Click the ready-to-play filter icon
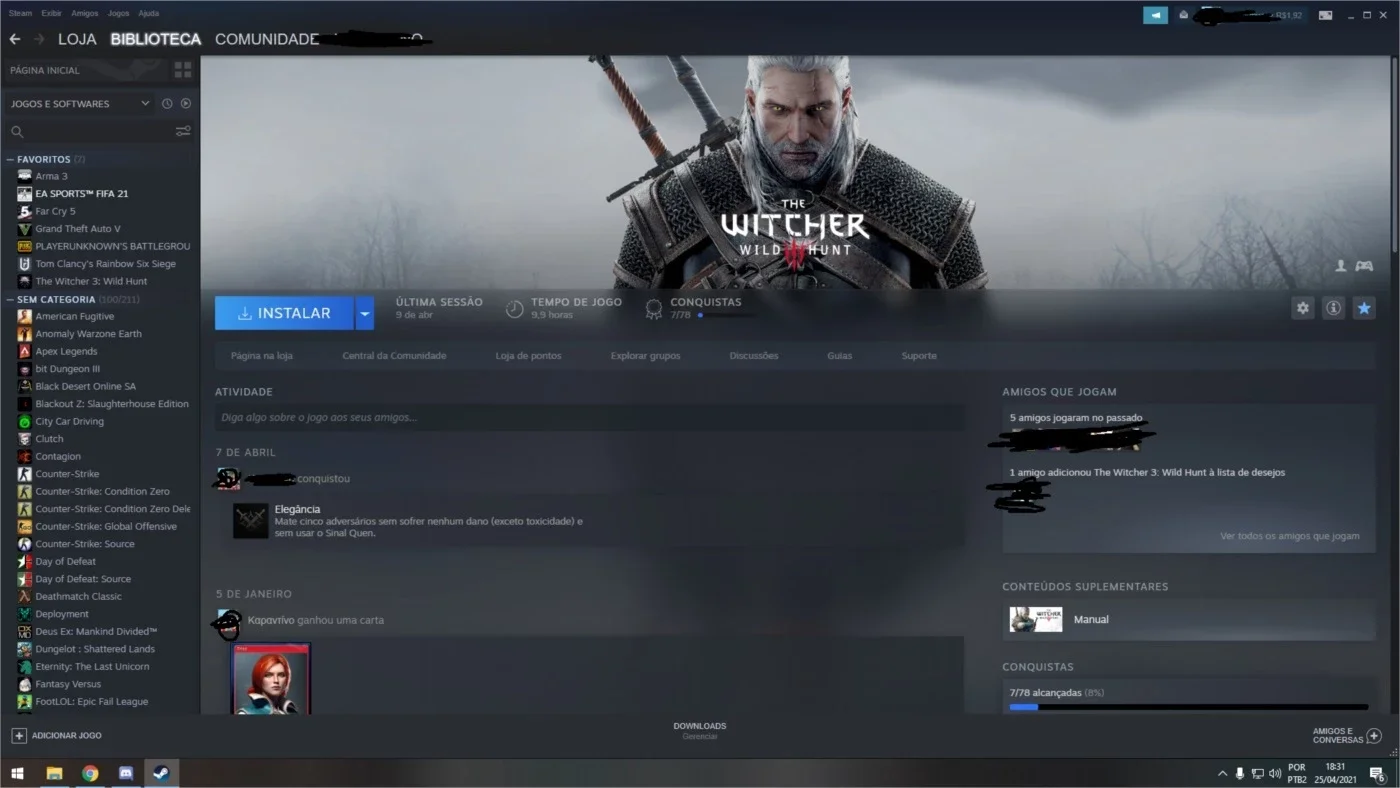Viewport: 1400px width, 788px height. pos(185,104)
